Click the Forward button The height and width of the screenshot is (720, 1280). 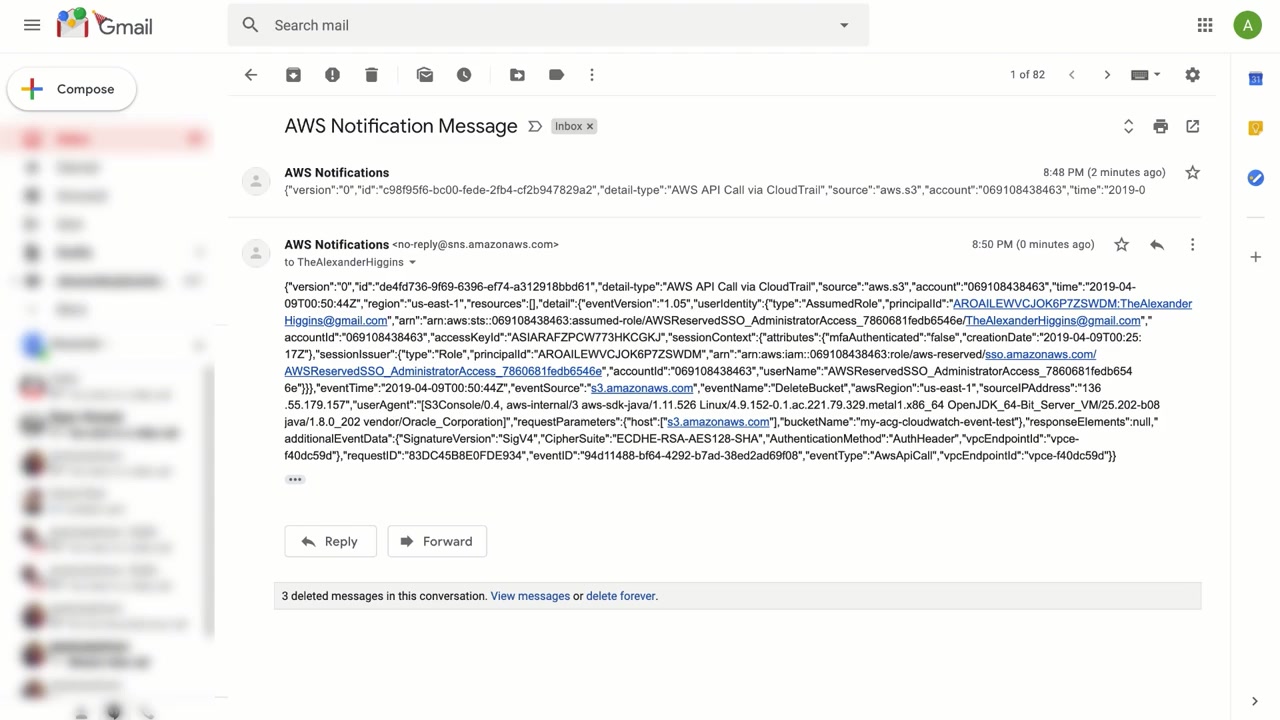pos(437,541)
